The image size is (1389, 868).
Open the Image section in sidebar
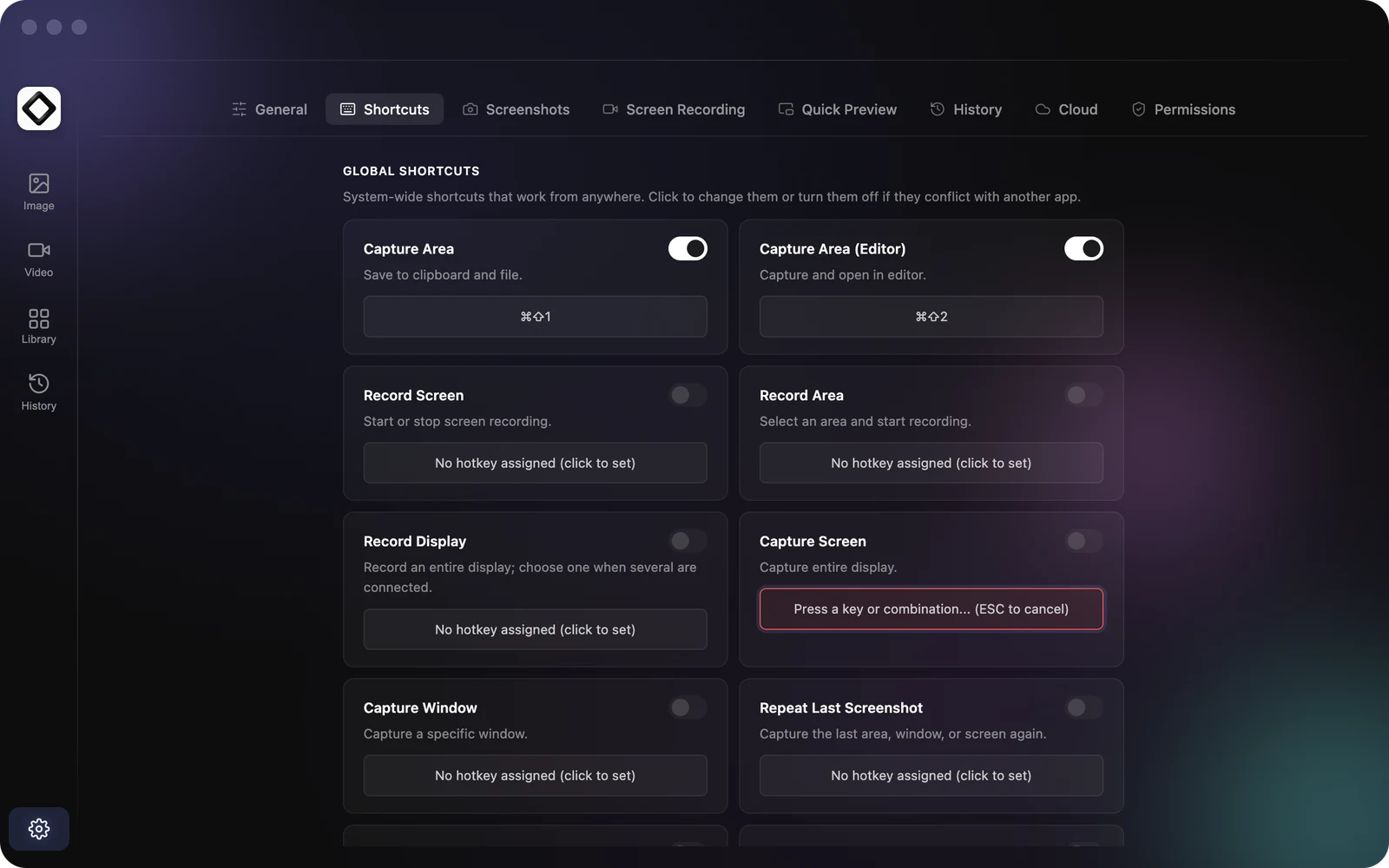(x=38, y=192)
